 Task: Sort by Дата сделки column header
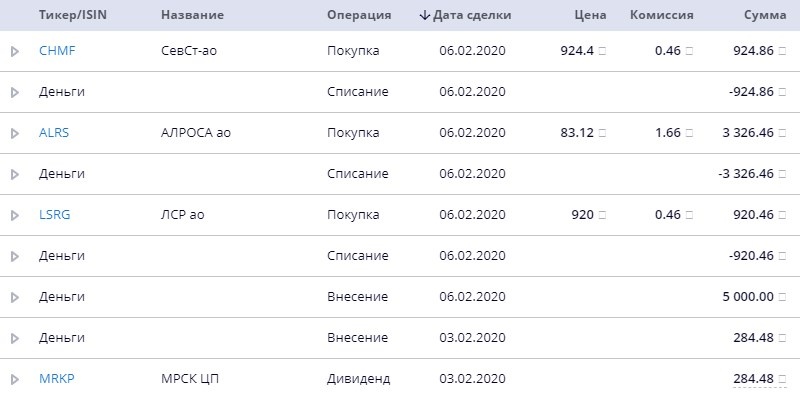(472, 15)
